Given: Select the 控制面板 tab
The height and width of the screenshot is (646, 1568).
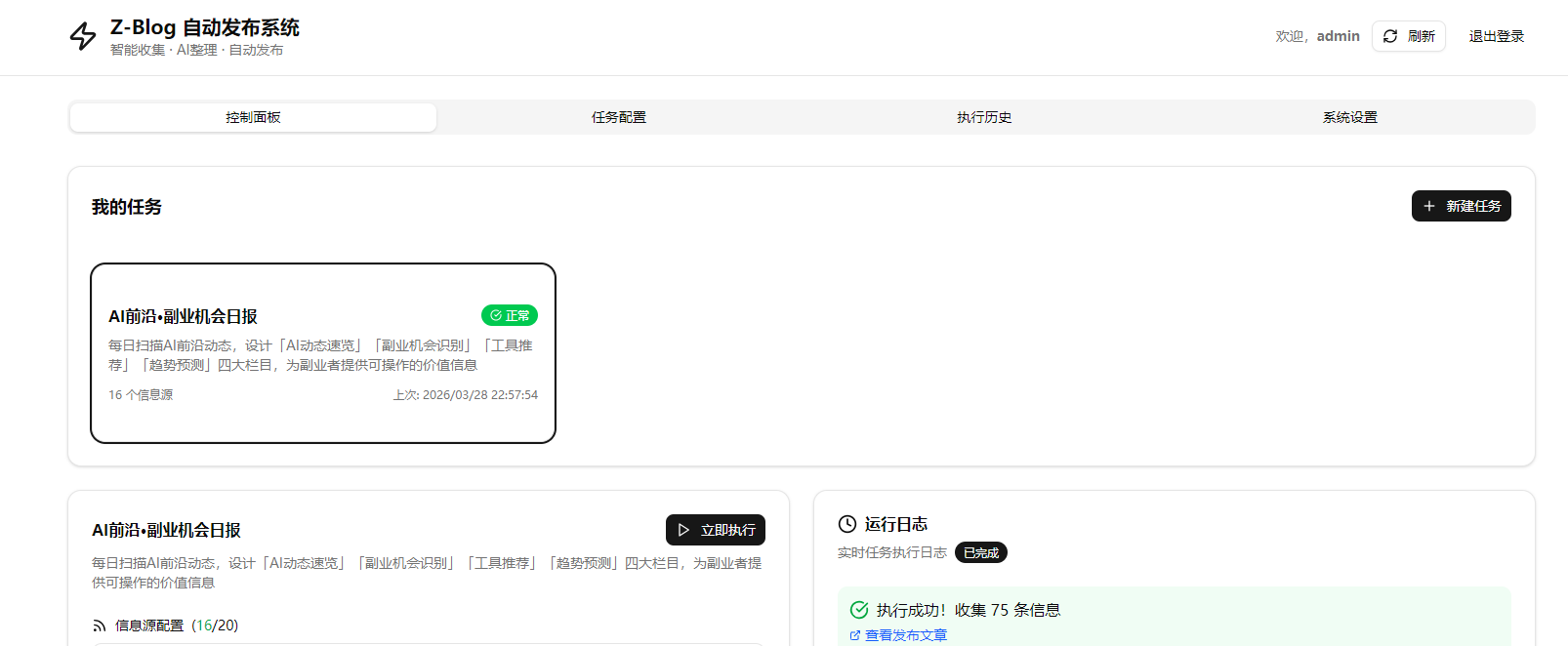Looking at the screenshot, I should click(253, 117).
